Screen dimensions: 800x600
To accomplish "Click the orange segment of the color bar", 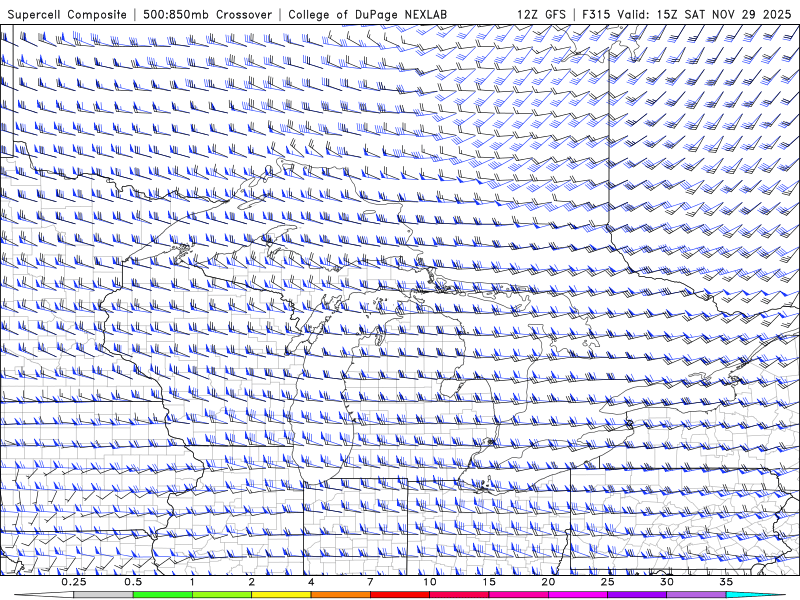I will (x=340, y=595).
